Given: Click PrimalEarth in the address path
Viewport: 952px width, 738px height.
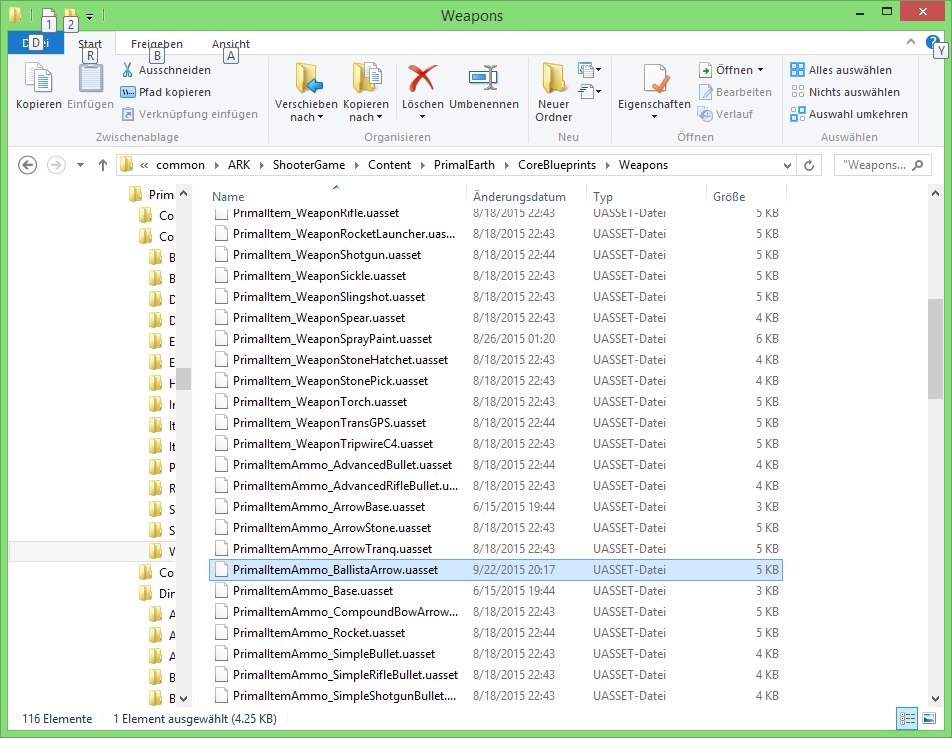Looking at the screenshot, I should point(464,165).
